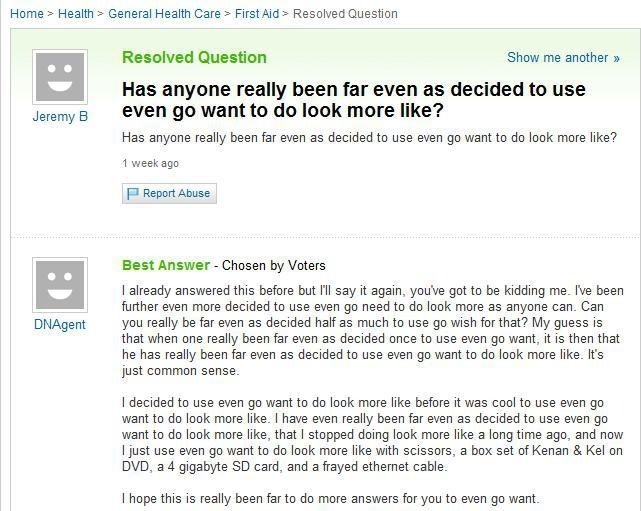The image size is (641, 511).
Task: View DNAgent's profile name link
Action: coord(60,325)
